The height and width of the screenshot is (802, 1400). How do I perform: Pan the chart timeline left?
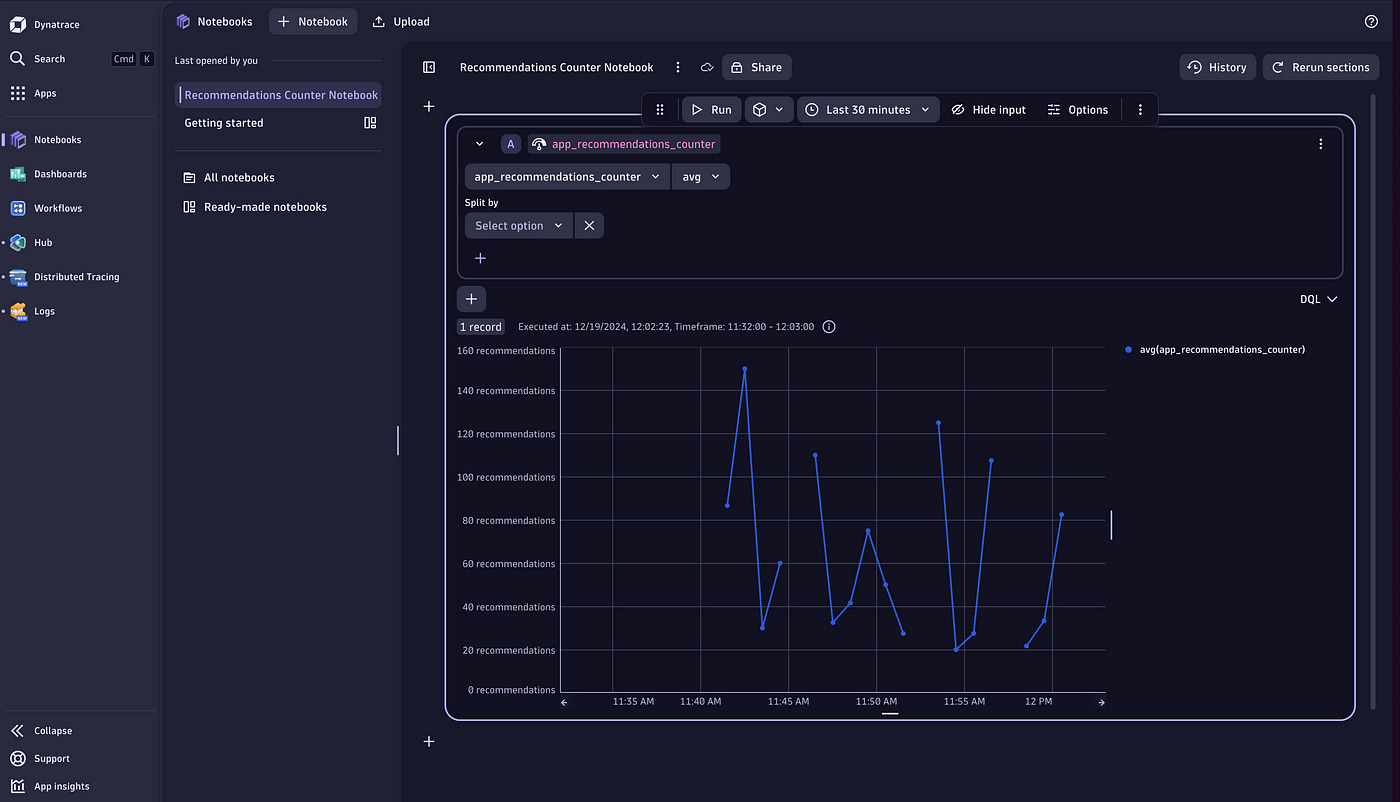coord(564,702)
